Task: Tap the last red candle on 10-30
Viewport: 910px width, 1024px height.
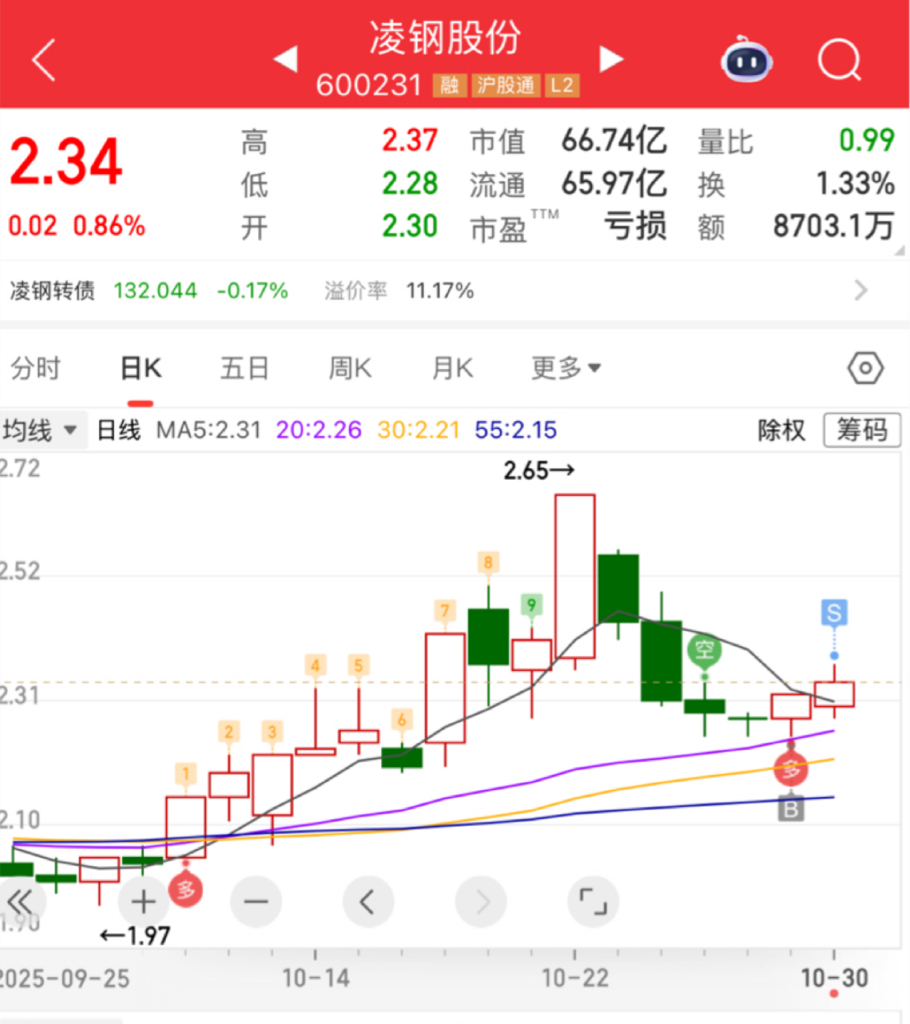Action: pyautogui.click(x=834, y=694)
